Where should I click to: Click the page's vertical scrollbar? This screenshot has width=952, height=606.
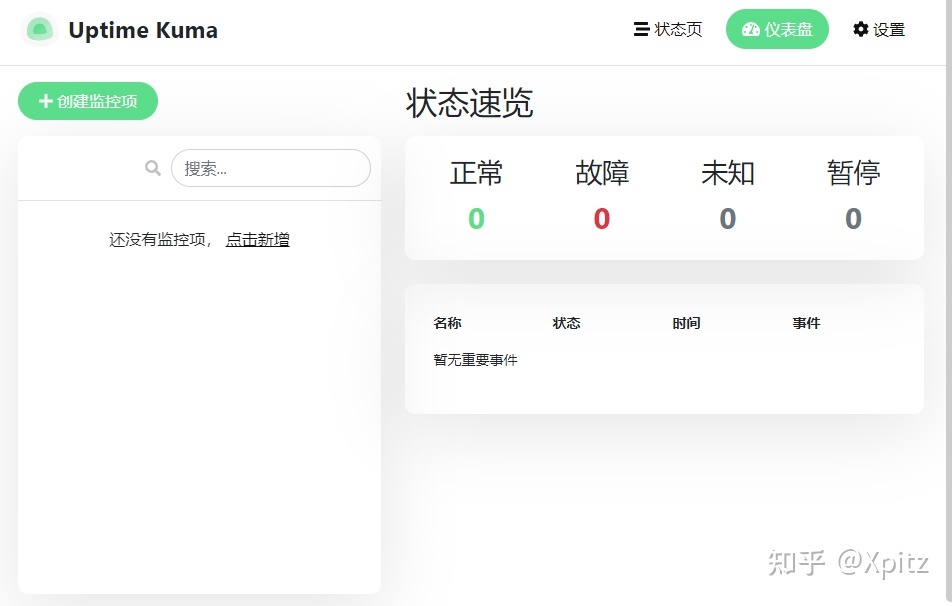tap(949, 303)
